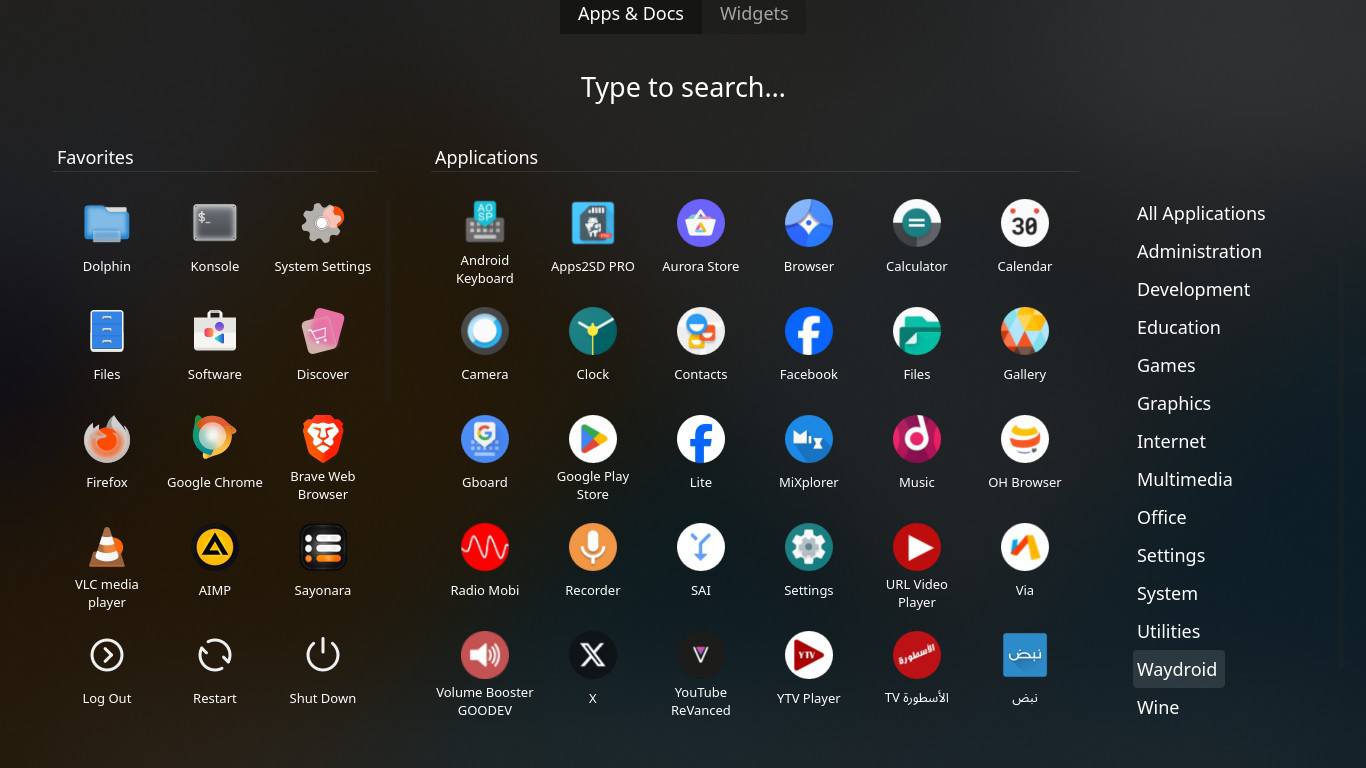
Task: Select the Internet category
Action: click(1171, 441)
